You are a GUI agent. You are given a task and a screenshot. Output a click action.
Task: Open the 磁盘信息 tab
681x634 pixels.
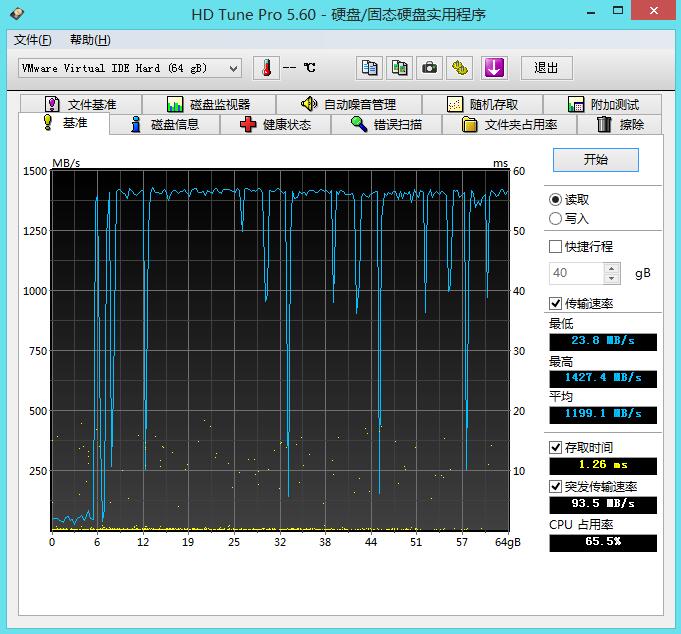(x=165, y=125)
